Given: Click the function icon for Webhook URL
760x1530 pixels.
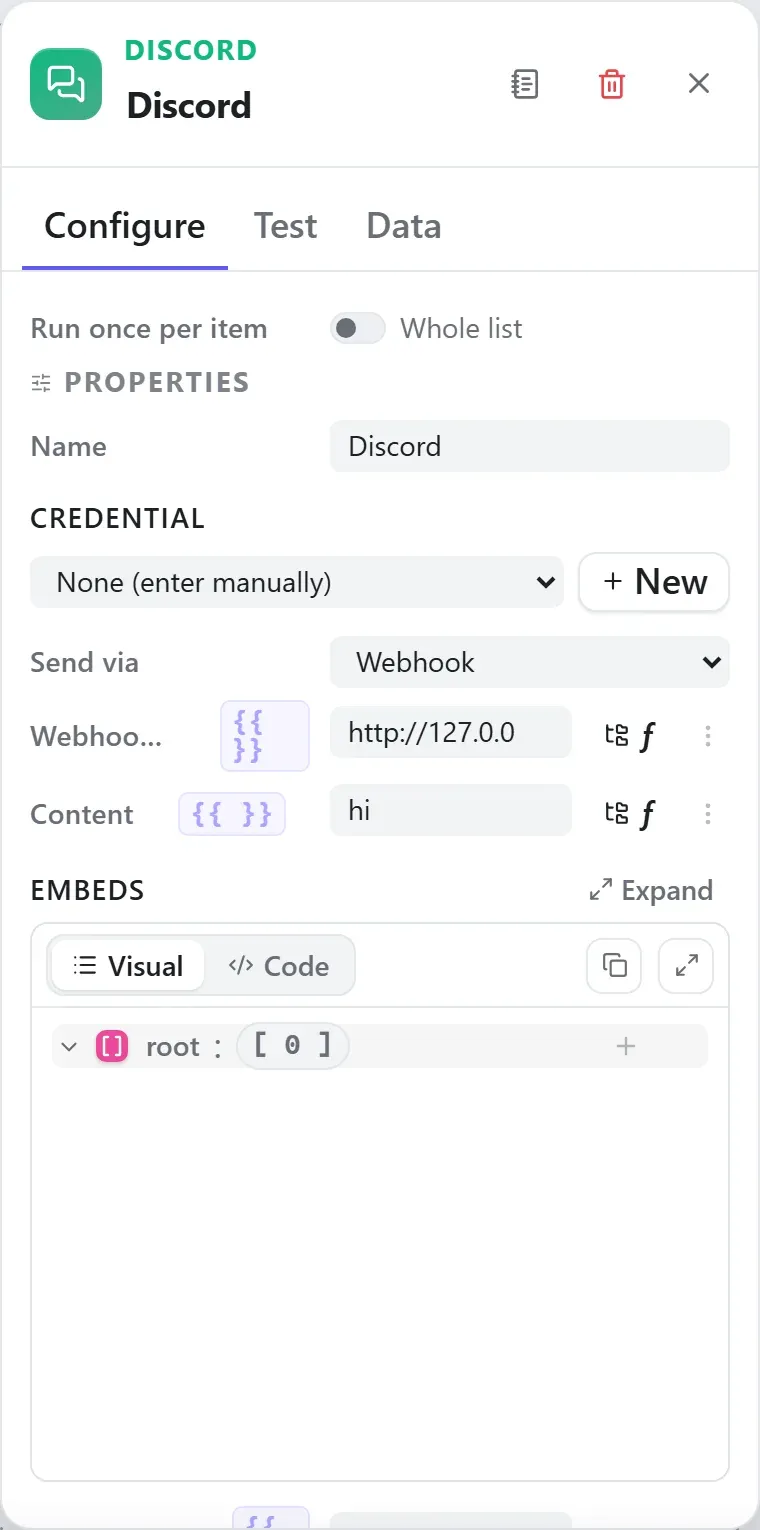Looking at the screenshot, I should (x=647, y=736).
